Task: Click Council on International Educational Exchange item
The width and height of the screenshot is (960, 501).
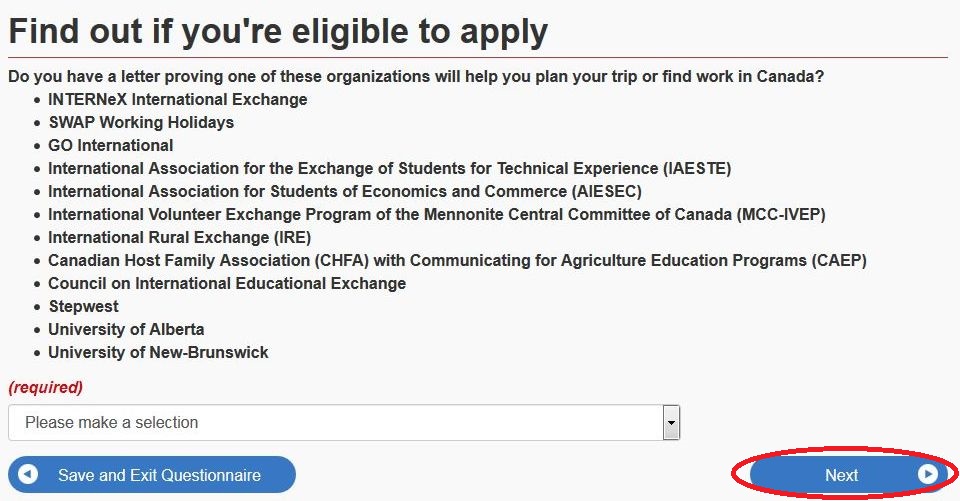Action: click(227, 283)
